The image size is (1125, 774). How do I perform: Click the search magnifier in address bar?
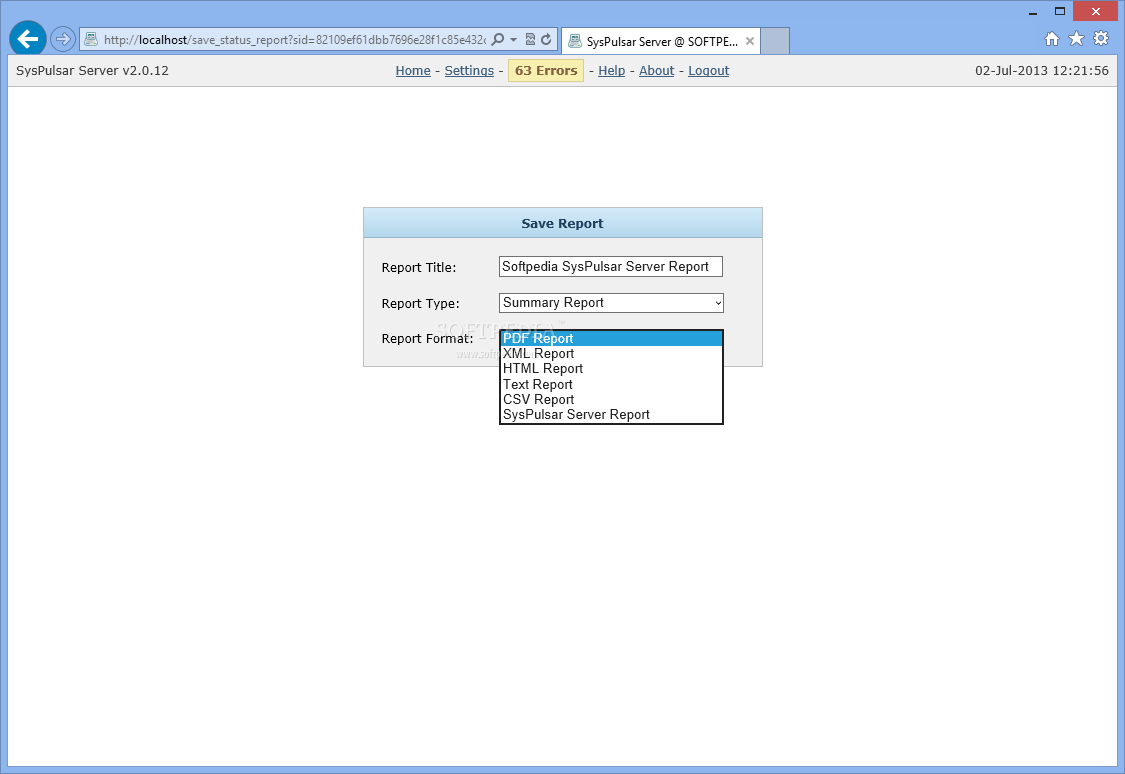click(497, 39)
